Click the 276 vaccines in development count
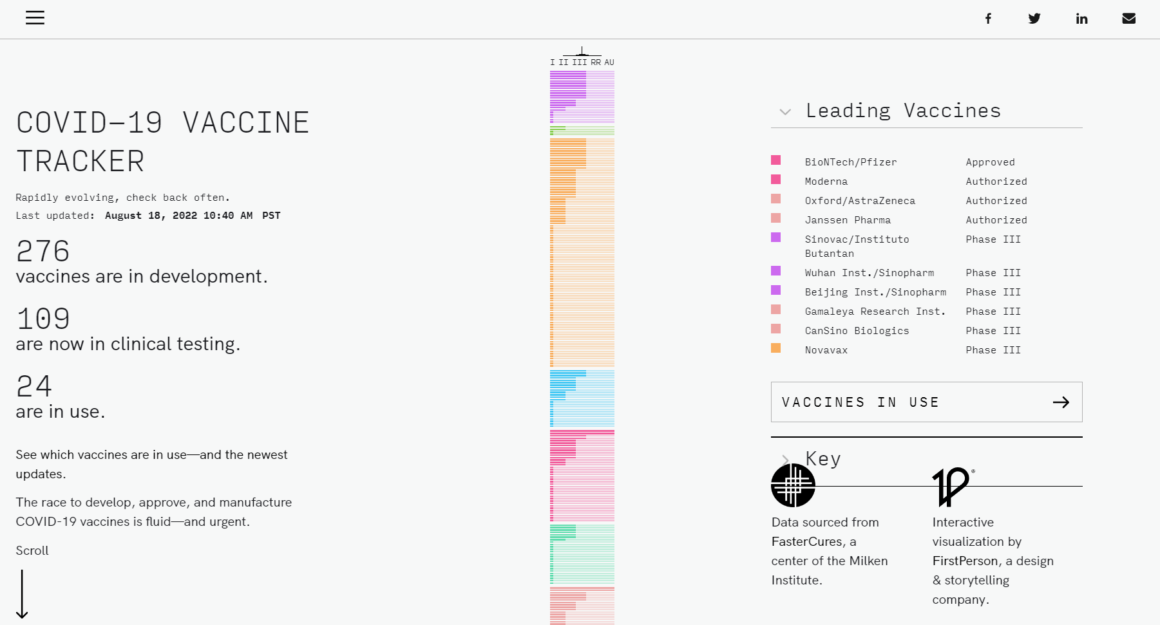This screenshot has height=625, width=1160. (x=43, y=251)
